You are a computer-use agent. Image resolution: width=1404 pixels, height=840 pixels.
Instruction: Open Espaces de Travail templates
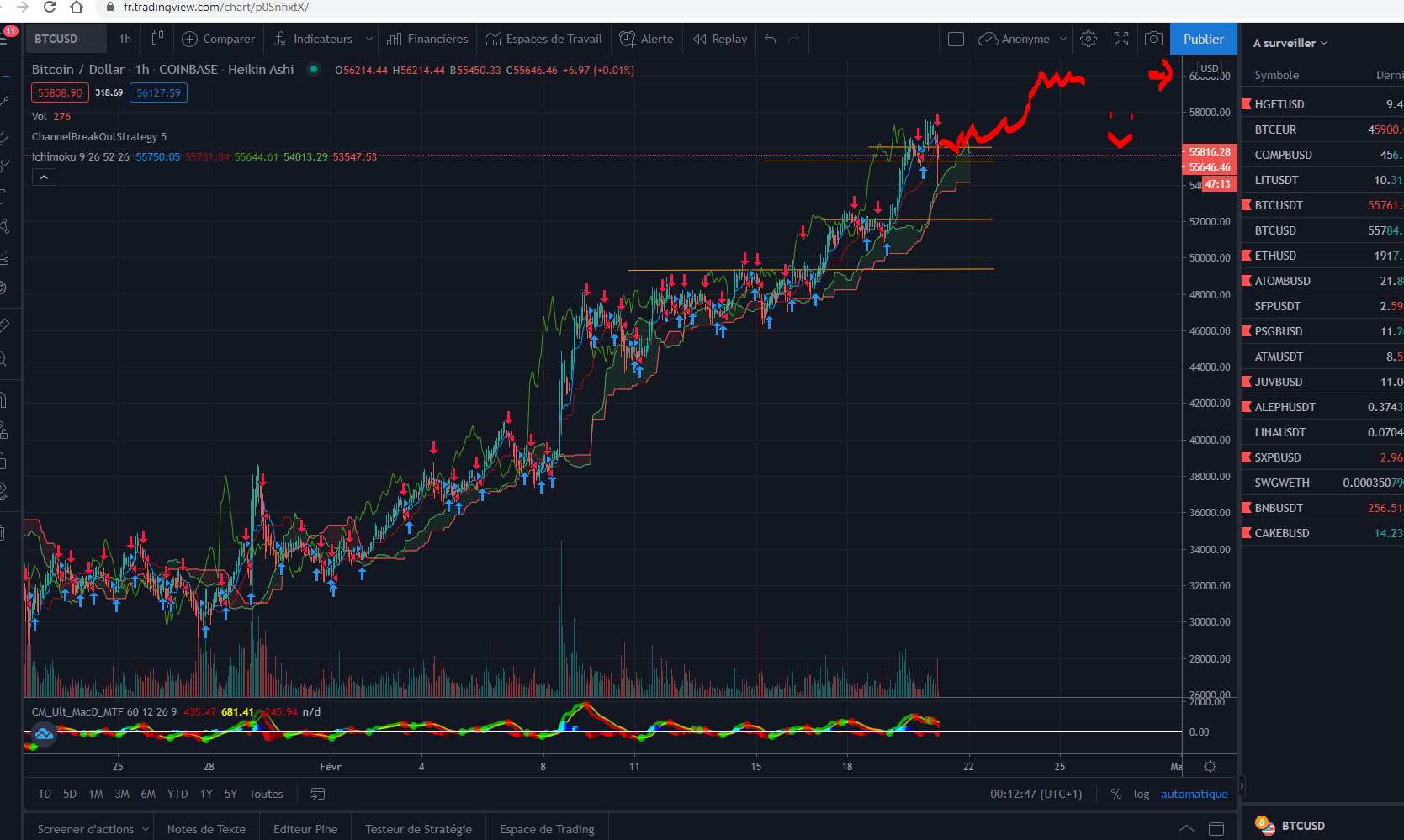(543, 39)
